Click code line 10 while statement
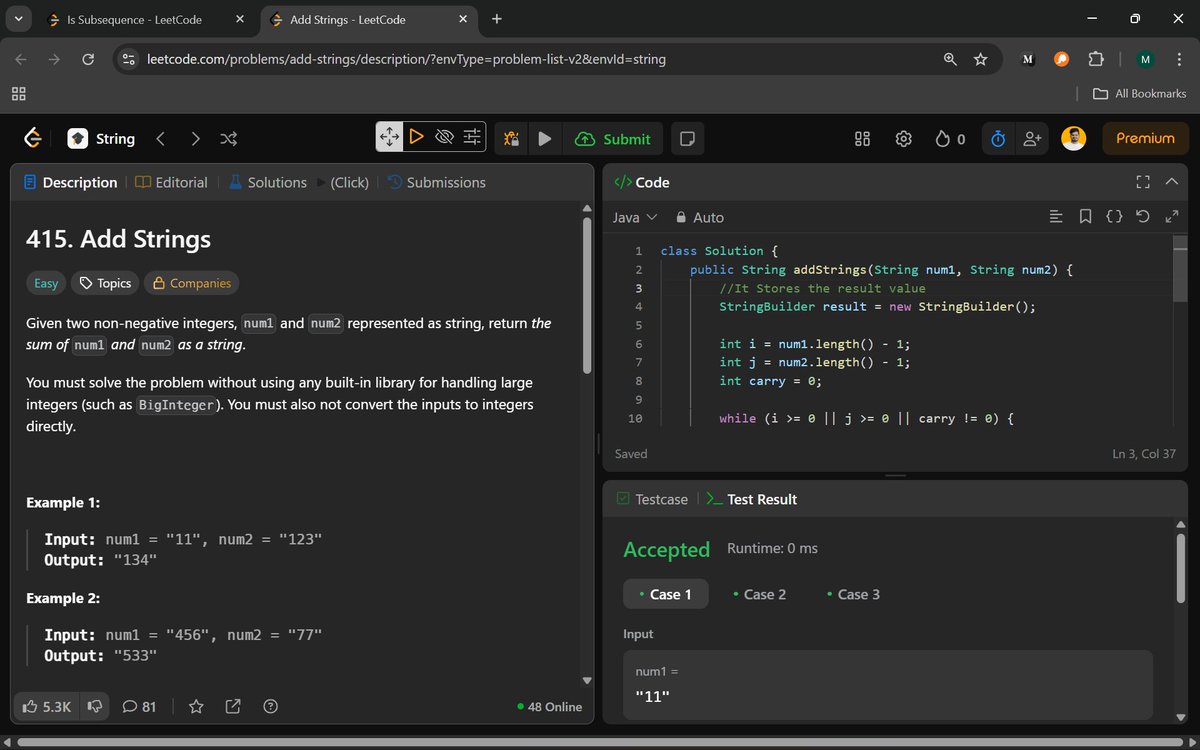This screenshot has height=750, width=1200. (866, 418)
